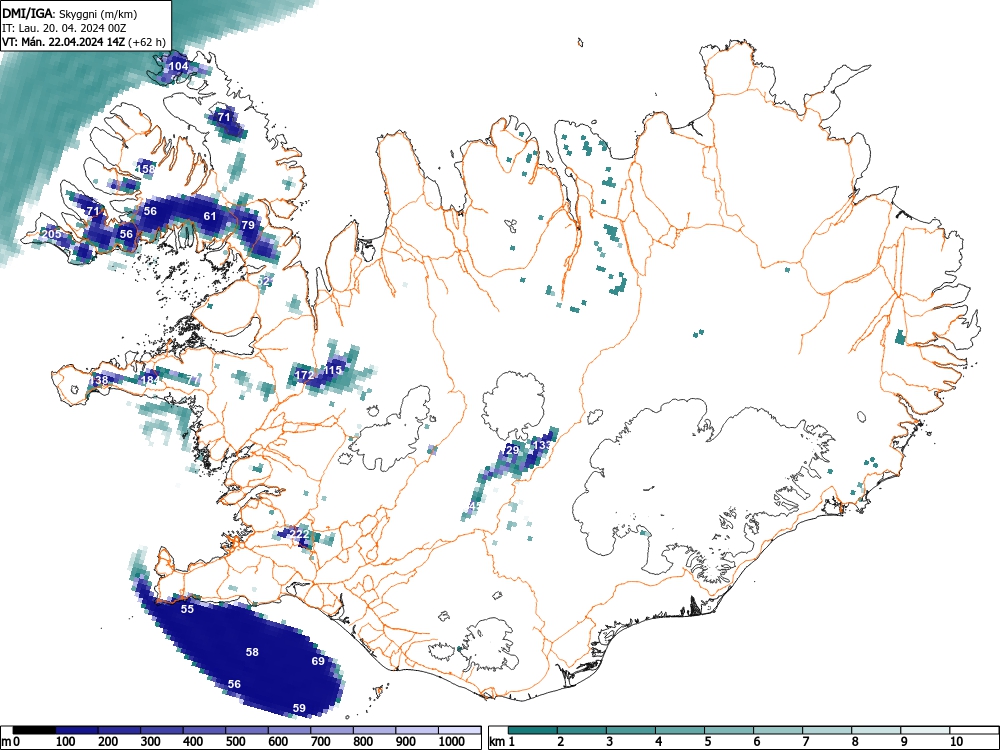The width and height of the screenshot is (1000, 750).
Task: Click the visibility value 158 in the Westfjords
Action: pyautogui.click(x=146, y=169)
